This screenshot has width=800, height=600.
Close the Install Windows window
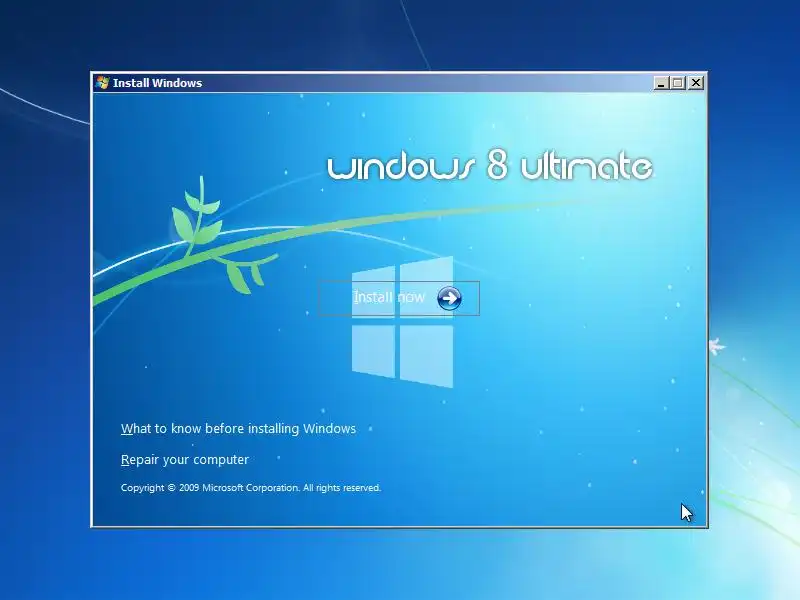pyautogui.click(x=695, y=83)
